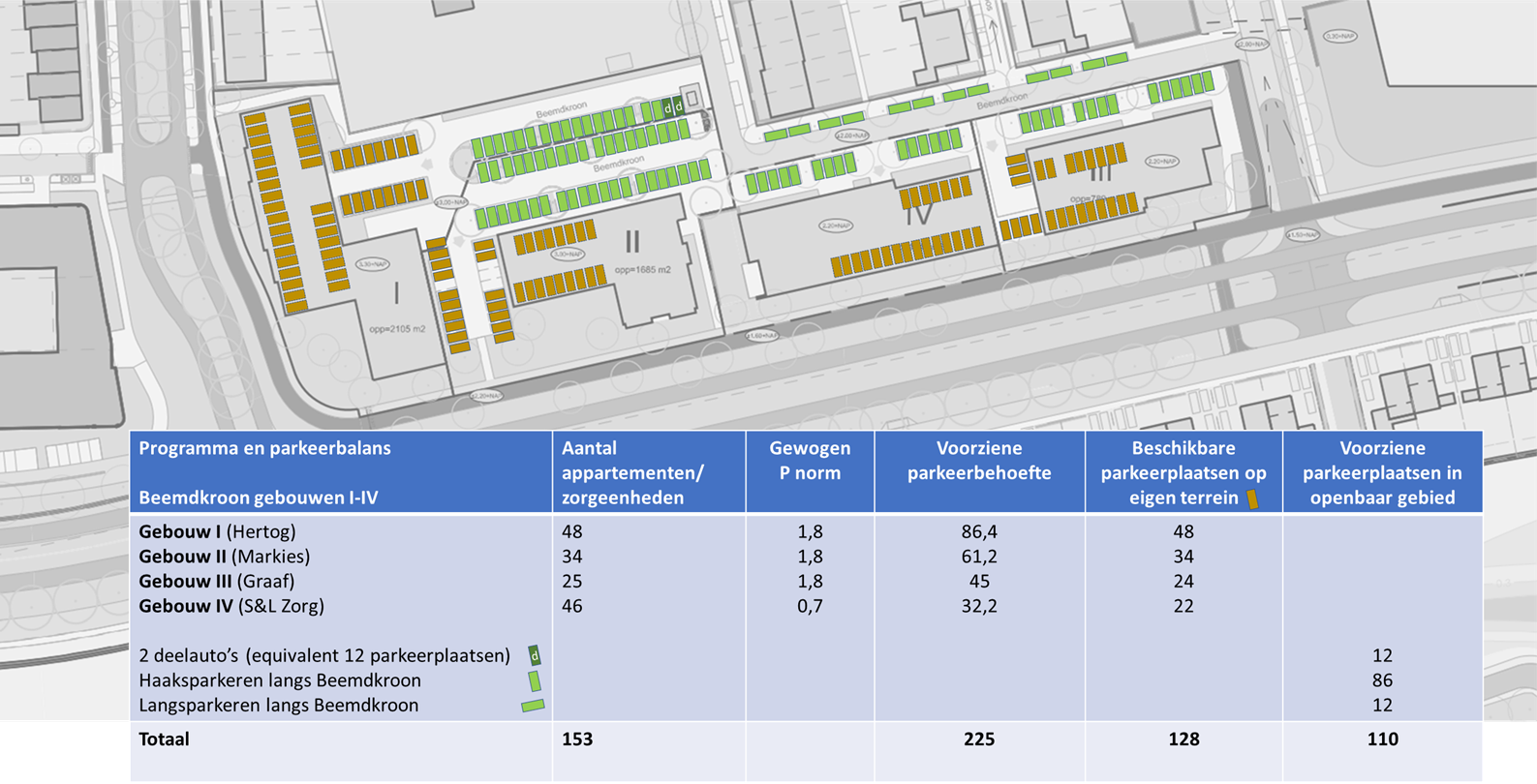Click the total apartments value '153'

tap(577, 739)
